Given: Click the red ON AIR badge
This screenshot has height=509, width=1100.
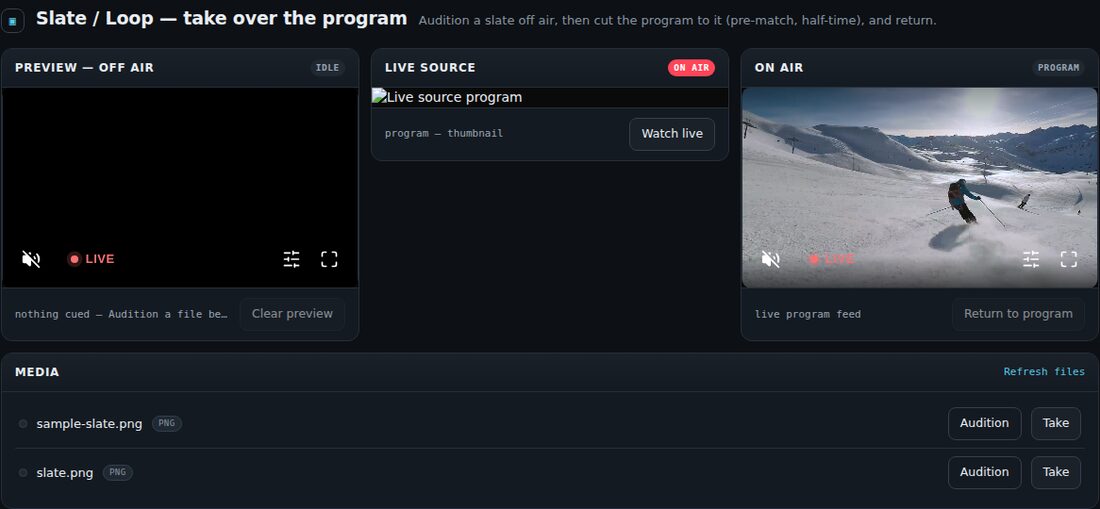Looking at the screenshot, I should [691, 68].
